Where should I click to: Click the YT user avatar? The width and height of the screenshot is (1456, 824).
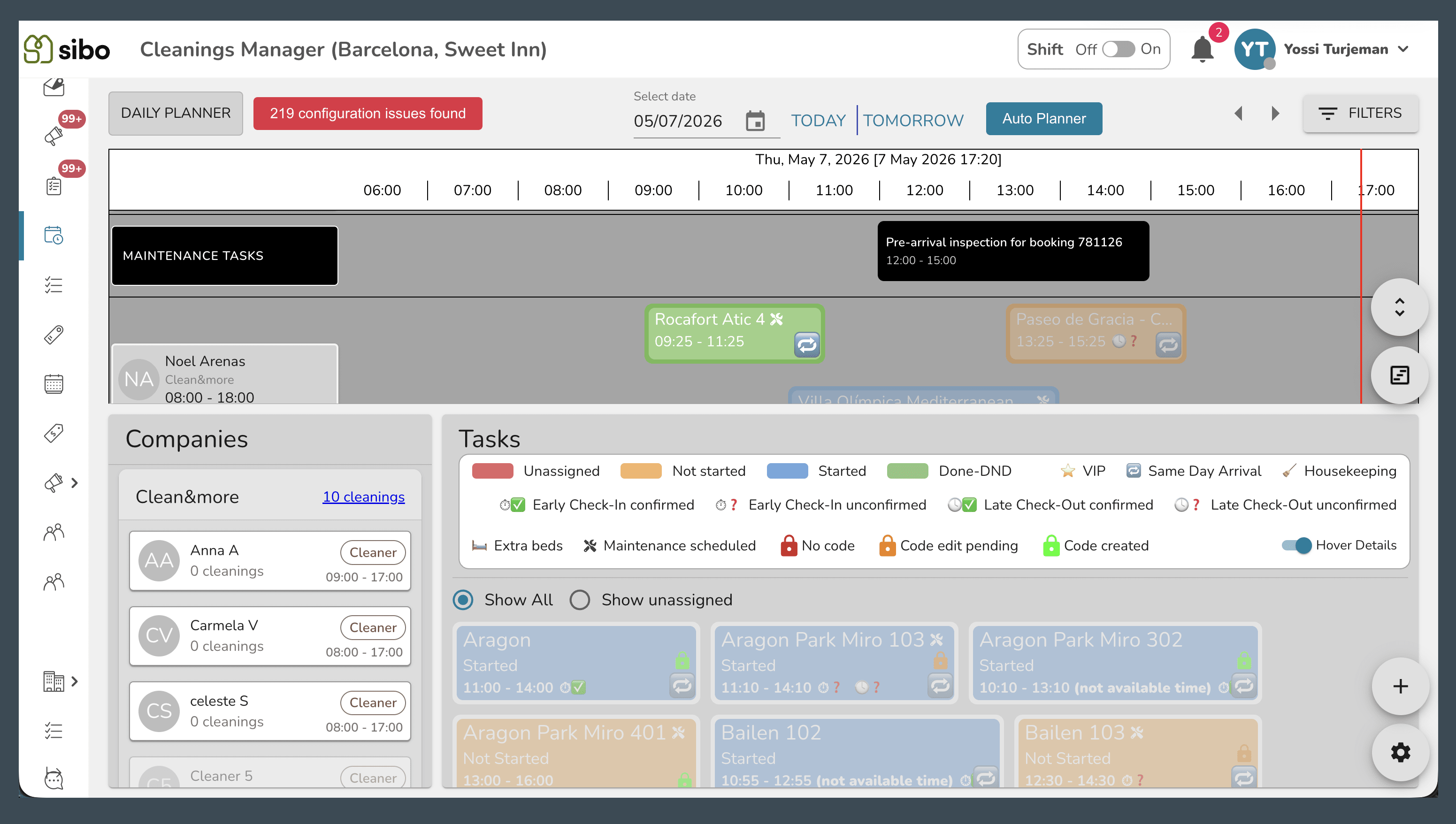pos(1255,49)
